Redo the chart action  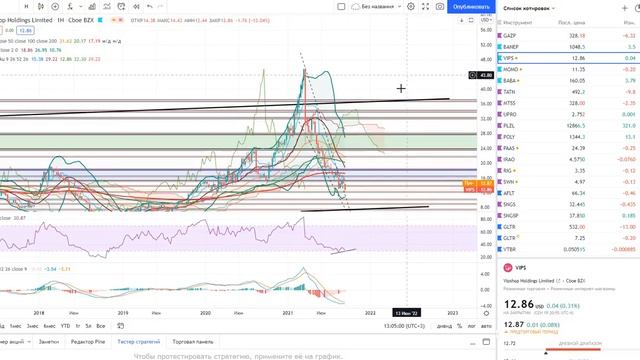(160, 7)
